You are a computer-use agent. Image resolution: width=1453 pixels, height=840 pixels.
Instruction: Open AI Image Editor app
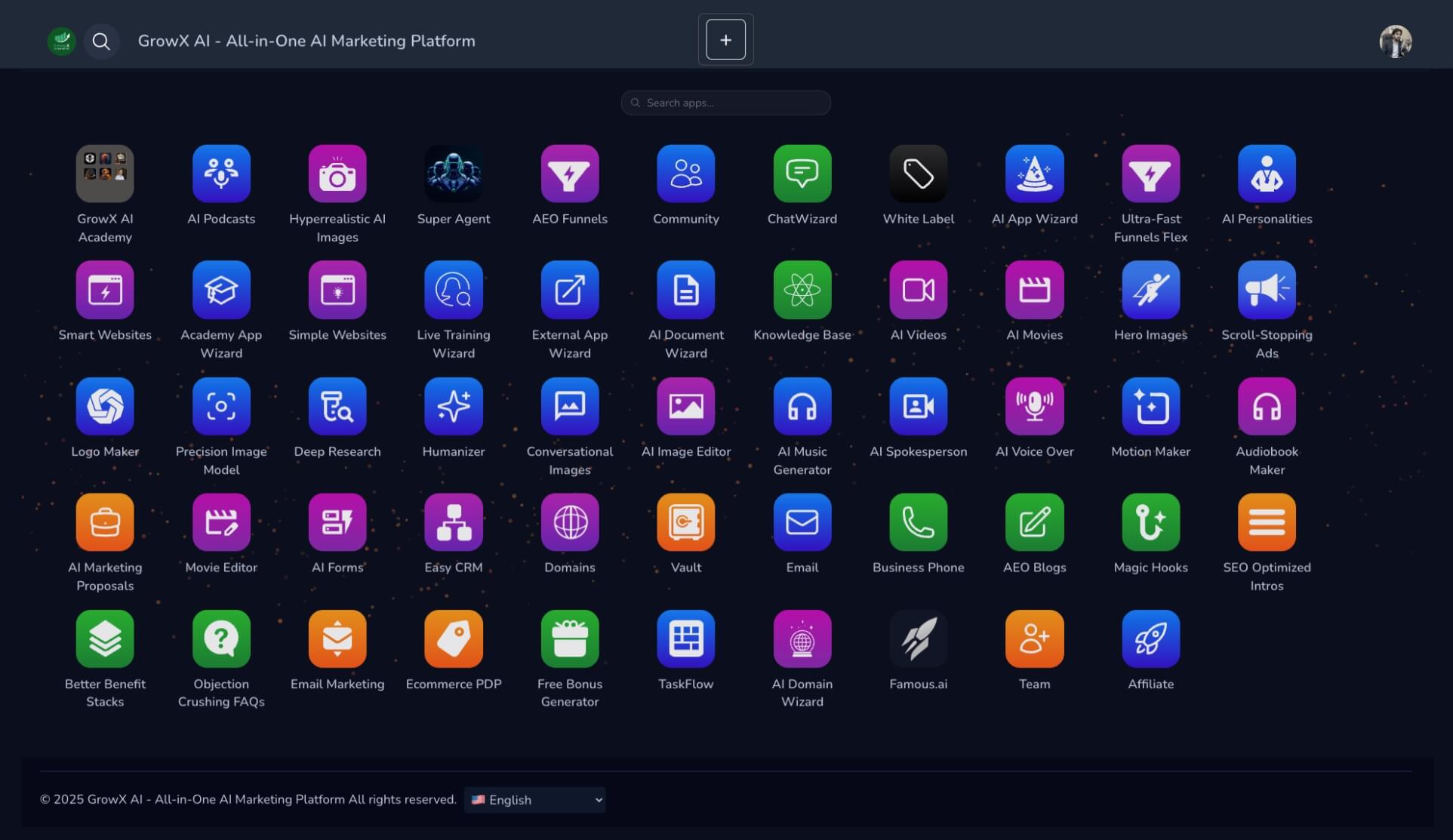pos(686,406)
